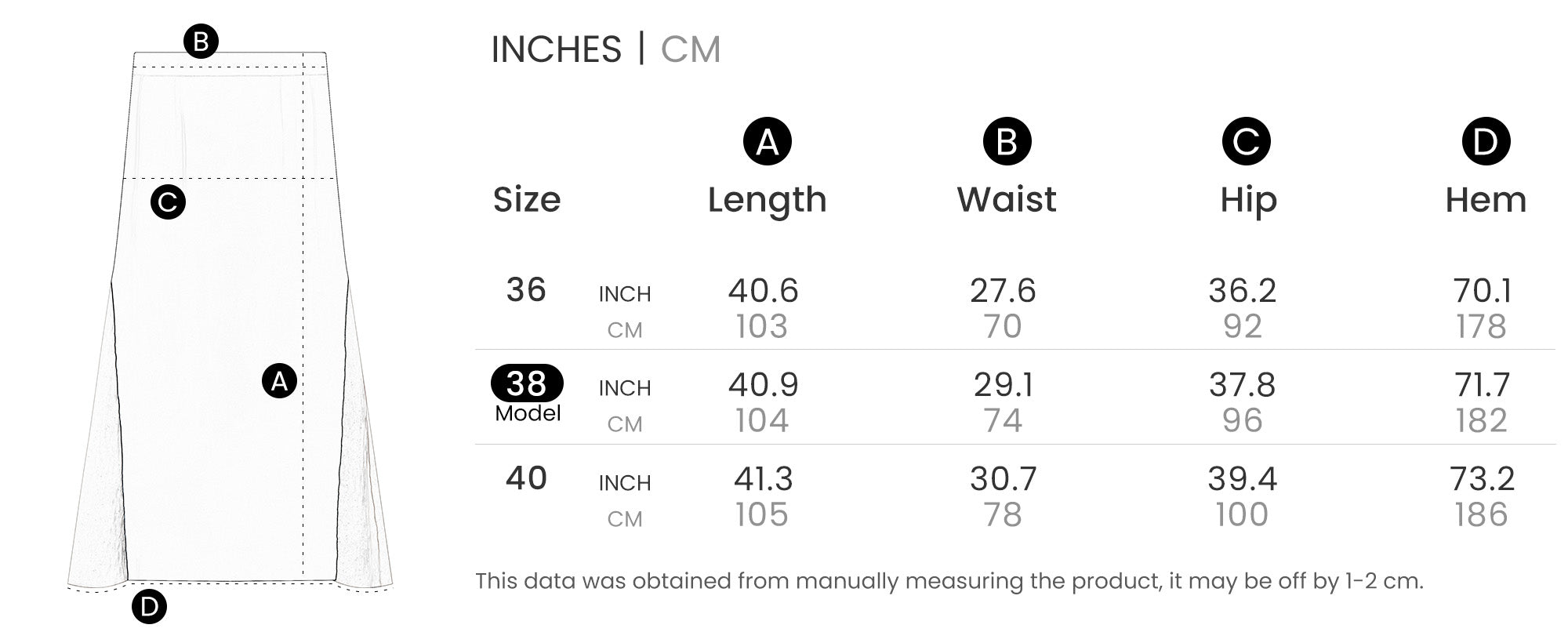The width and height of the screenshot is (1568, 632).
Task: Click the C marker on skirt hip line
Action: point(168,202)
